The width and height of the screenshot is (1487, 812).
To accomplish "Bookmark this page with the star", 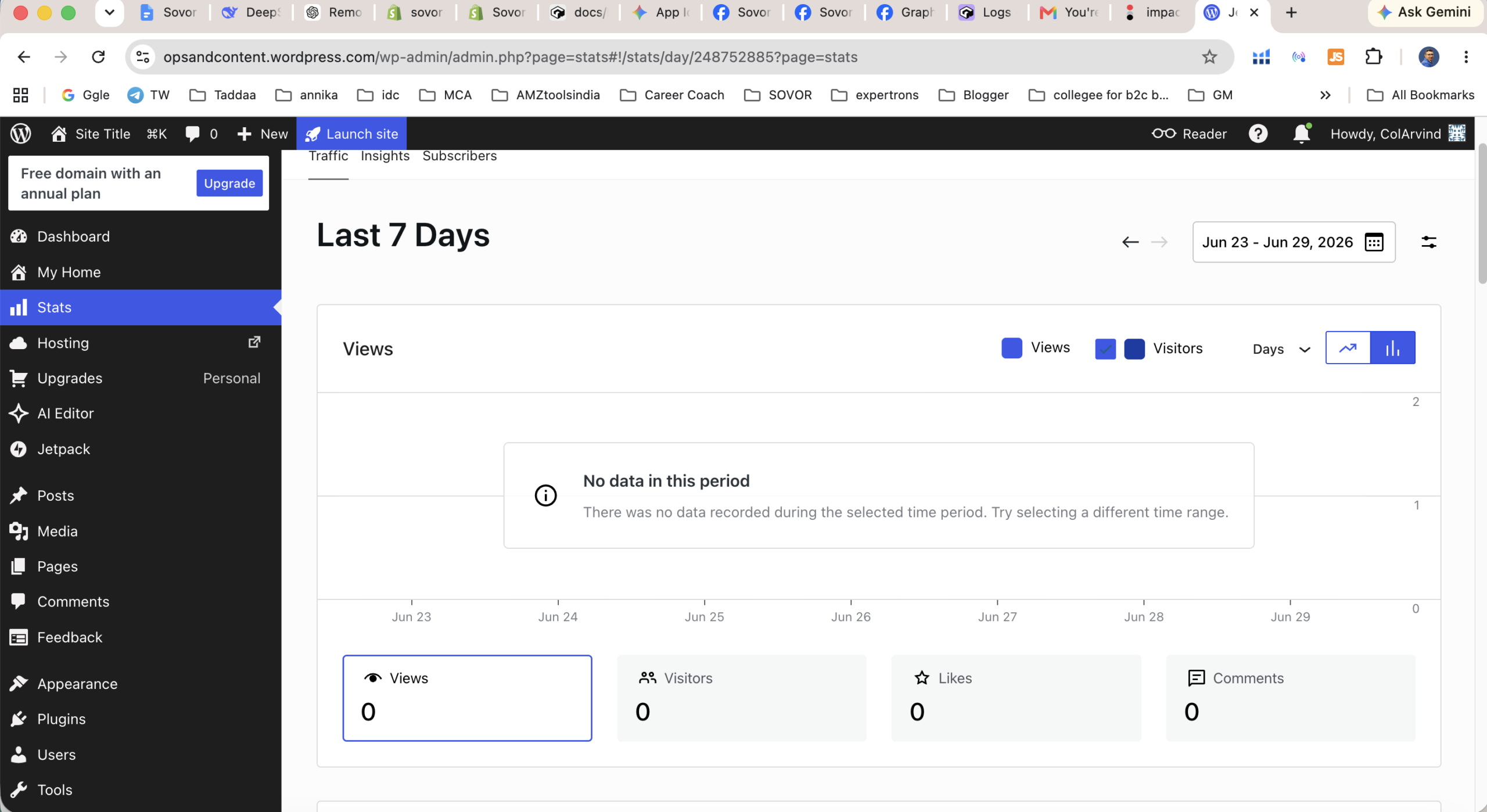I will pos(1209,57).
